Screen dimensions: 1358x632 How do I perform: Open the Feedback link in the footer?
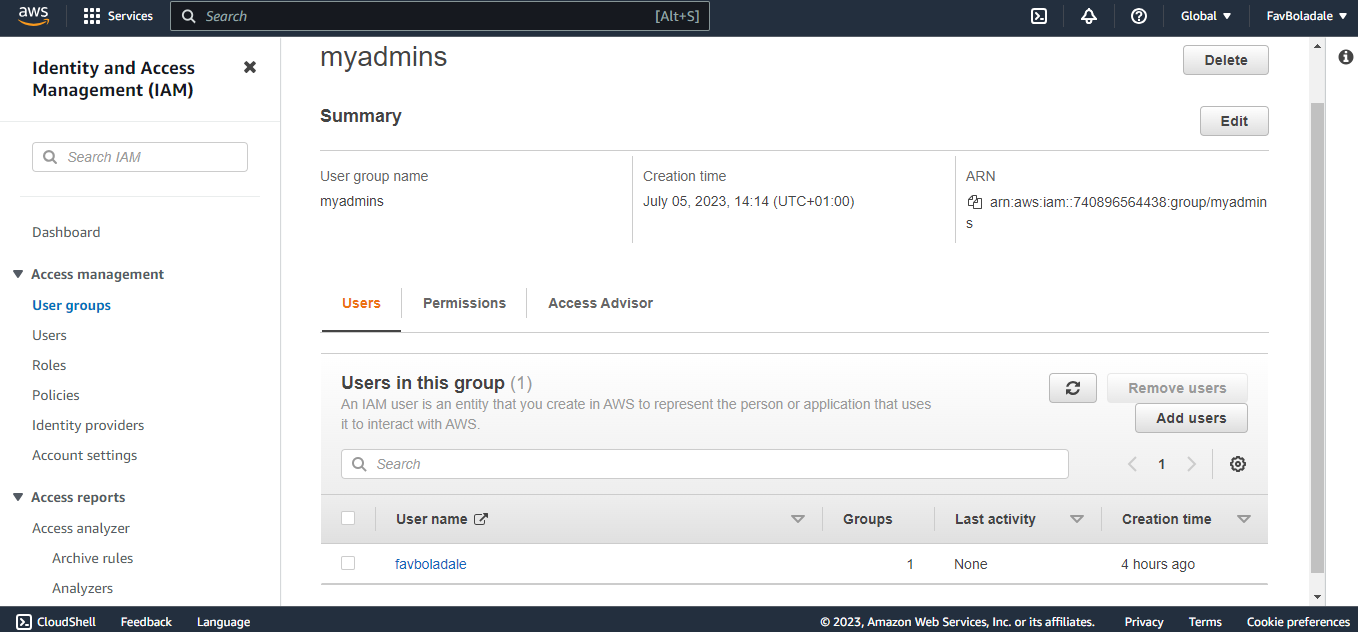(x=146, y=621)
